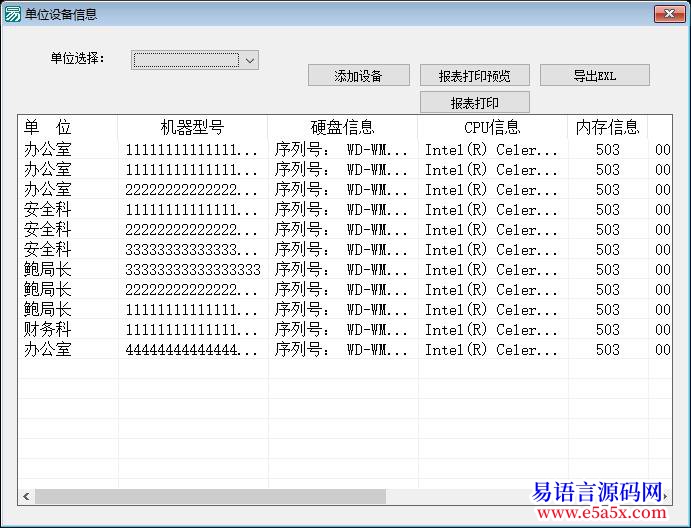Viewport: 691px width, 528px height.
Task: Select the 鲍局长 row with 3333333333333333 model
Action: click(345, 269)
